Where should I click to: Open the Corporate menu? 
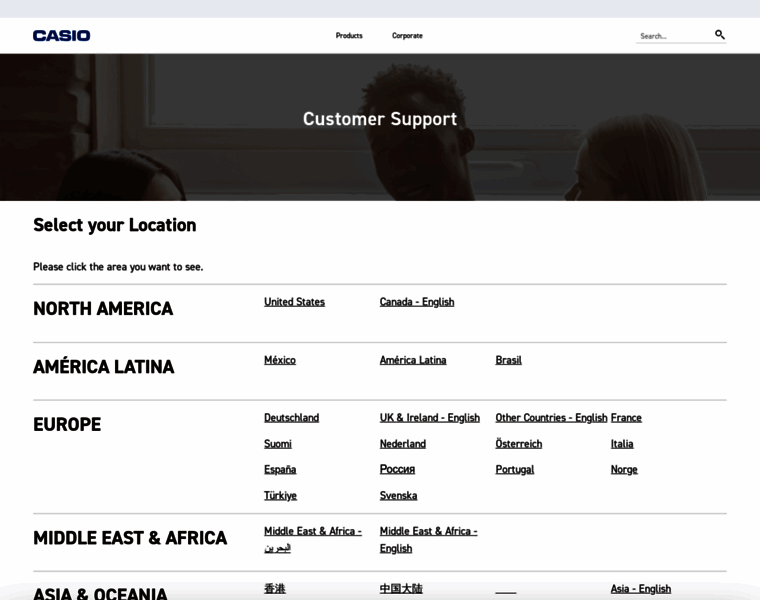[x=407, y=35]
